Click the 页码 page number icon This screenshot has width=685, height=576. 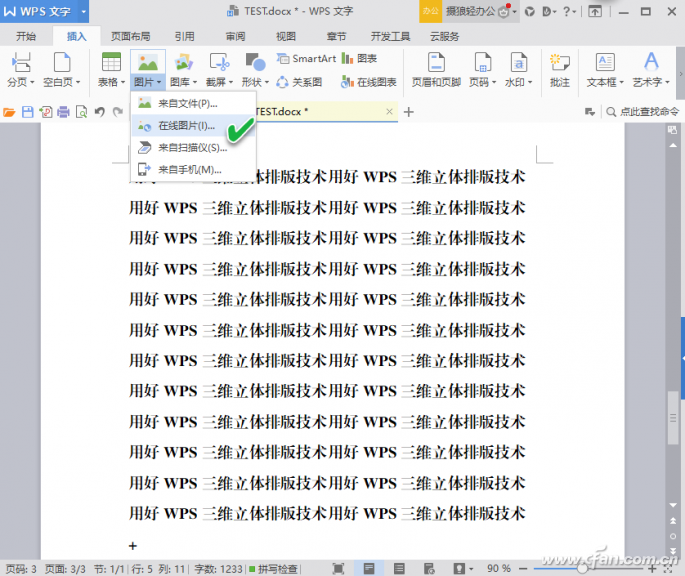click(x=483, y=62)
